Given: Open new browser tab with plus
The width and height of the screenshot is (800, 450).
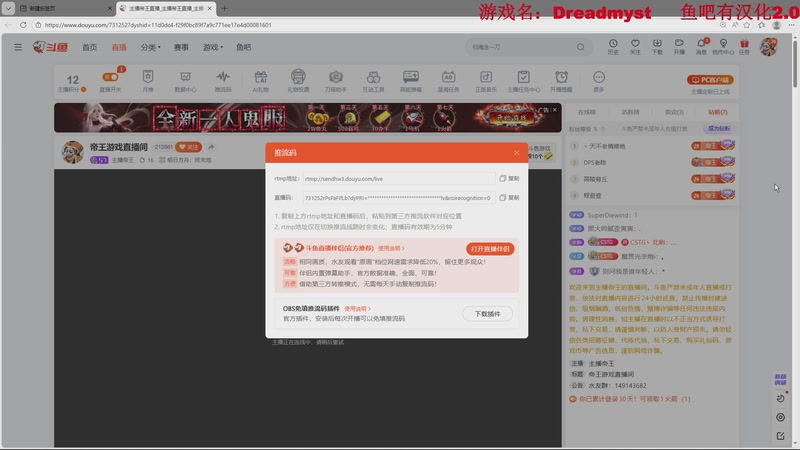Looking at the screenshot, I should click(x=224, y=8).
